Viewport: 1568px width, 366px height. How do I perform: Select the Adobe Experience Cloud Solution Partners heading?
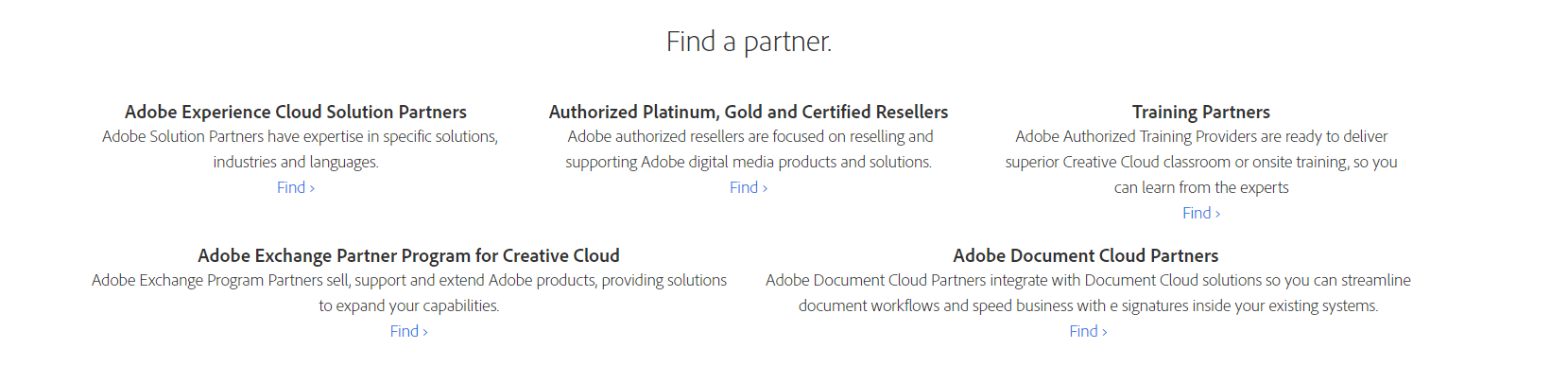pyautogui.click(x=296, y=112)
